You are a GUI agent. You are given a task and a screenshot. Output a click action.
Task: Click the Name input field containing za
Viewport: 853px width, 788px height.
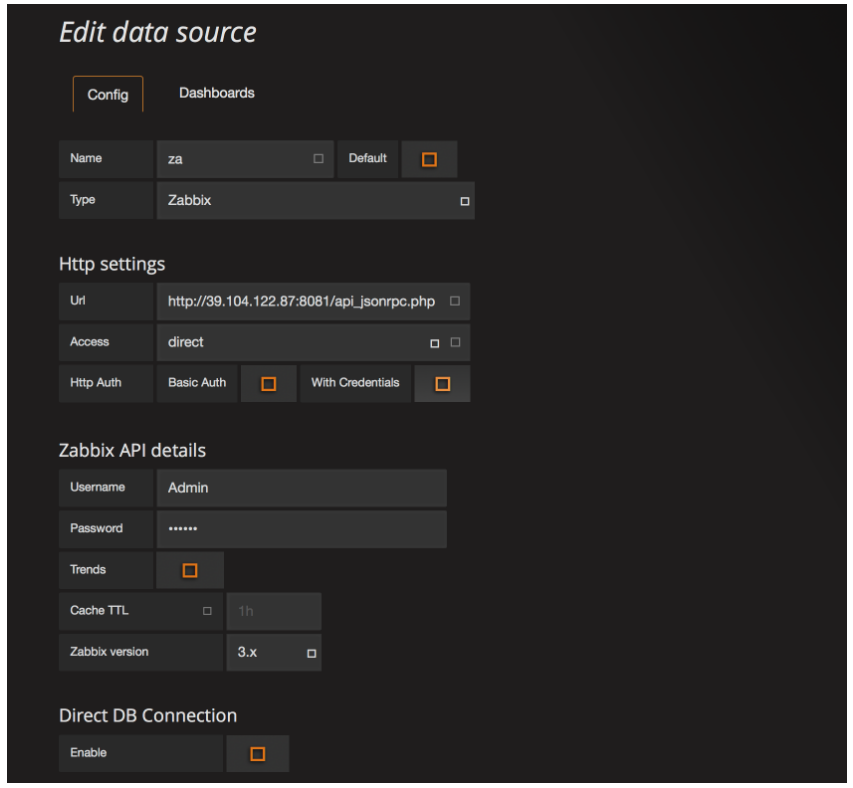tap(245, 159)
